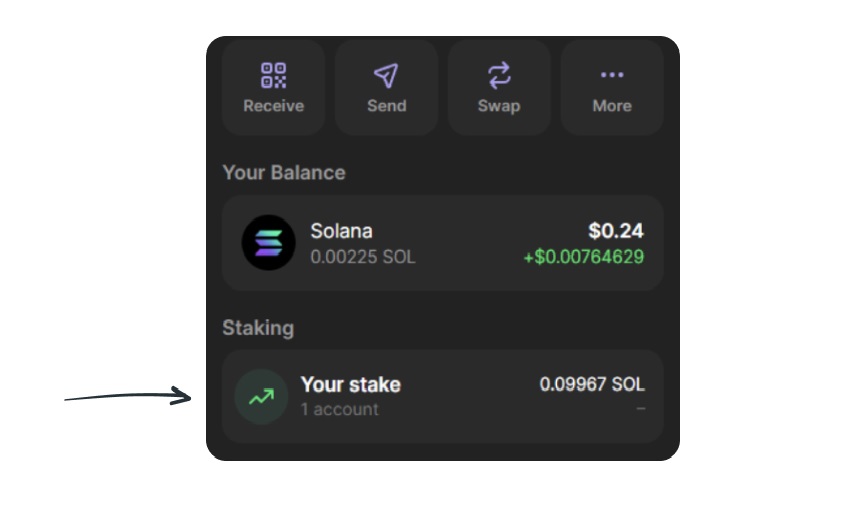Click the green staking trend arrow icon

pyautogui.click(x=261, y=397)
